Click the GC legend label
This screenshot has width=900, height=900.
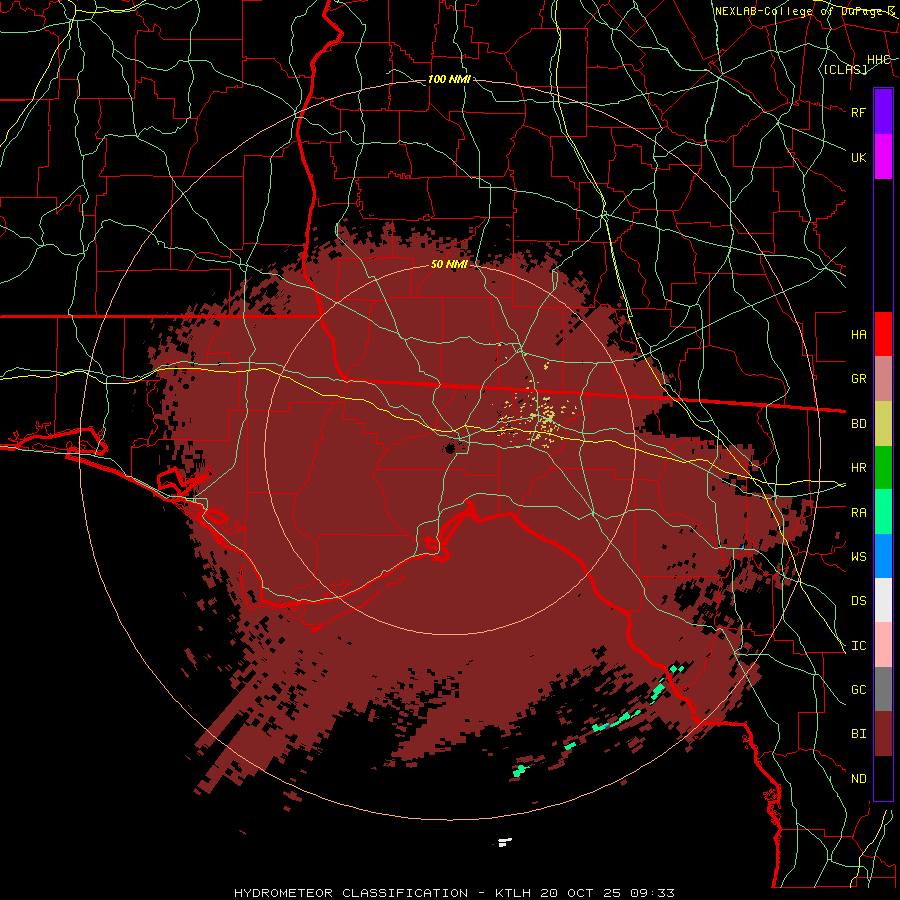[x=858, y=689]
